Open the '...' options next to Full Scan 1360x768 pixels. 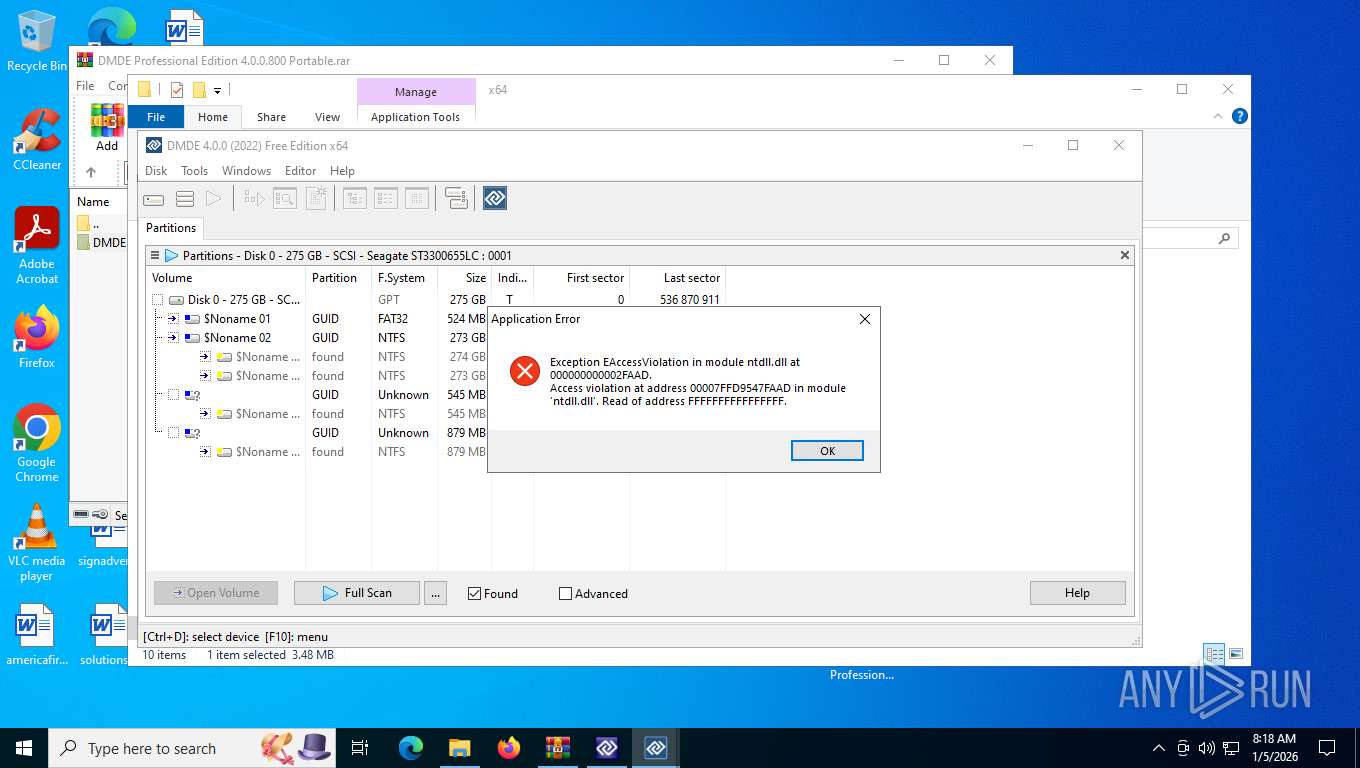(x=435, y=593)
